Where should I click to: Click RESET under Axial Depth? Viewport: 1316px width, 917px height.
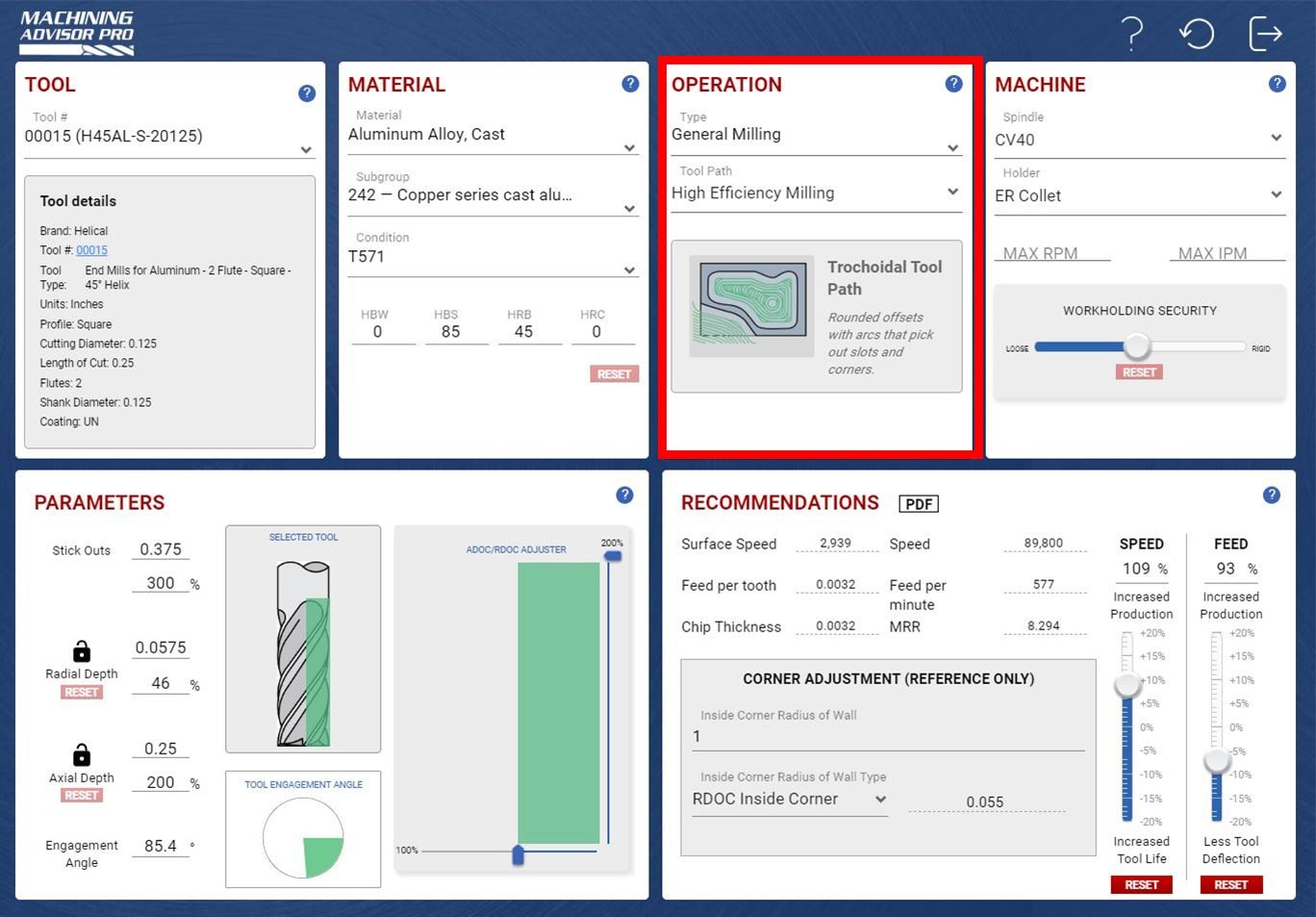[82, 795]
